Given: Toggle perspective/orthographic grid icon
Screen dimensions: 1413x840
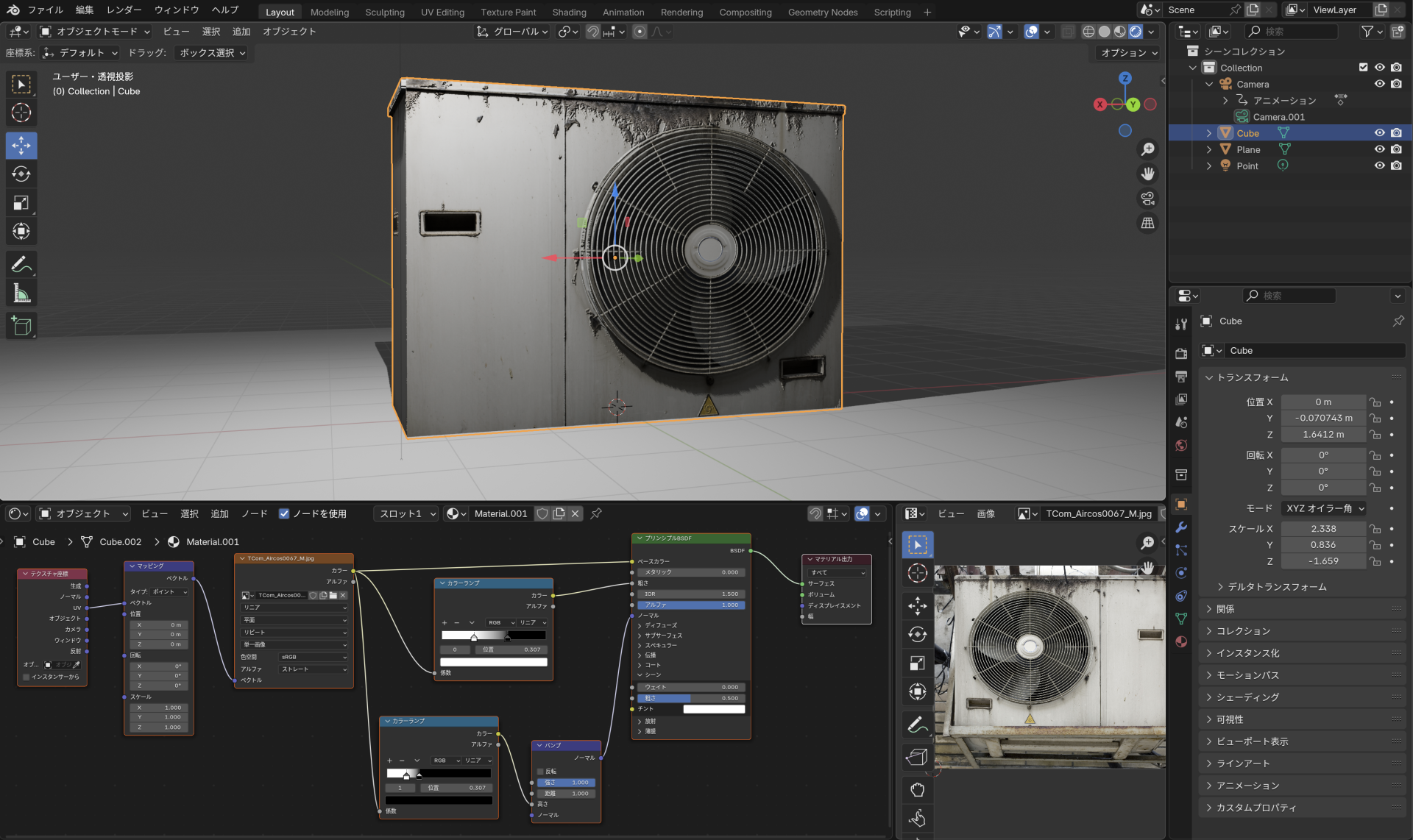Looking at the screenshot, I should pyautogui.click(x=1147, y=223).
